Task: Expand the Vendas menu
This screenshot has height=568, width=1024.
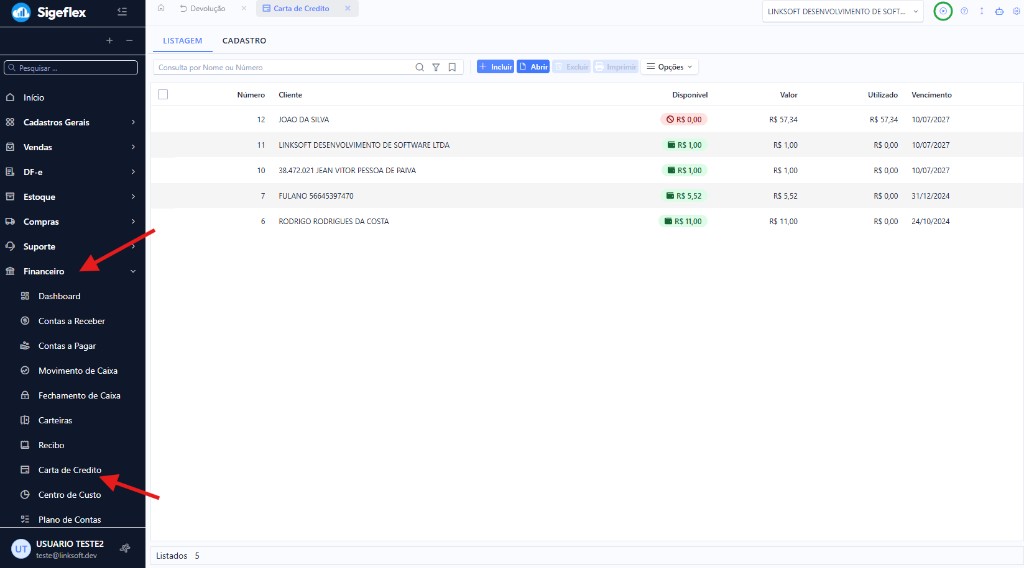Action: (72, 147)
